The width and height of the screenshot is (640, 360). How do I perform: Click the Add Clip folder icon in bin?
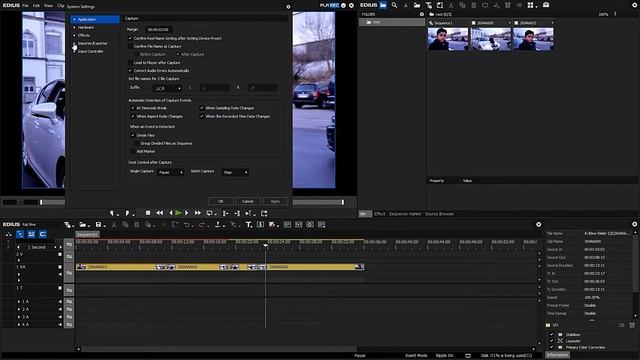pyautogui.click(x=417, y=5)
